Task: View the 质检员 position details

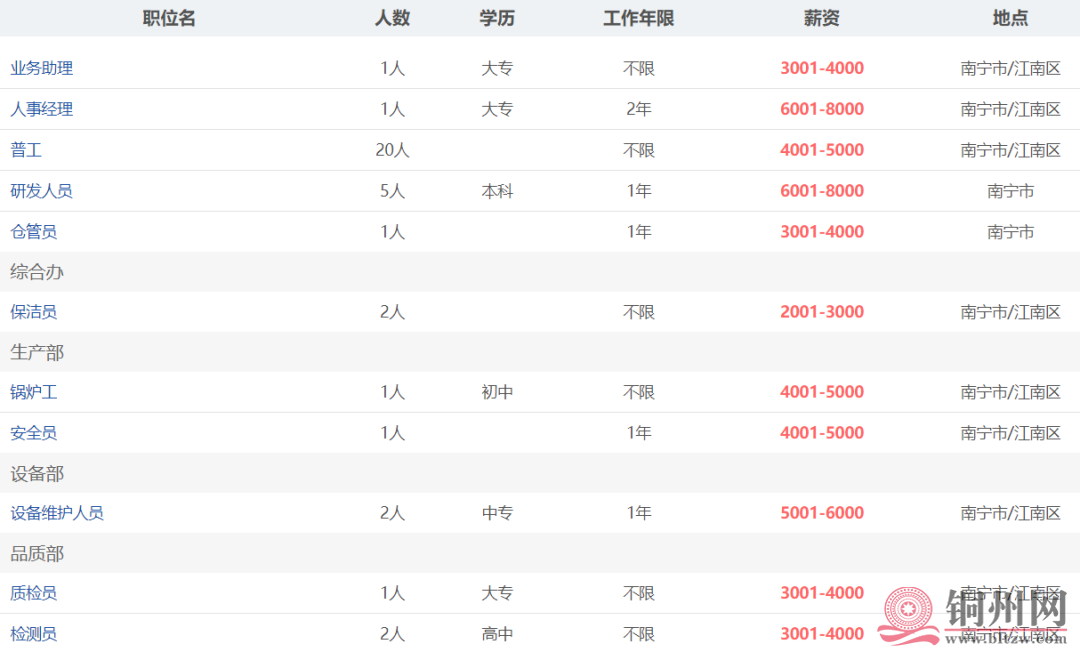Action: (x=33, y=593)
